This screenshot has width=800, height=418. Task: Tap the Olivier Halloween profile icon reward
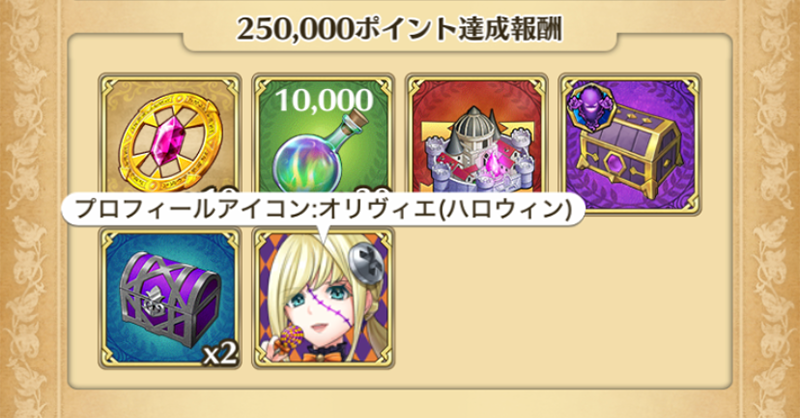[x=323, y=298]
